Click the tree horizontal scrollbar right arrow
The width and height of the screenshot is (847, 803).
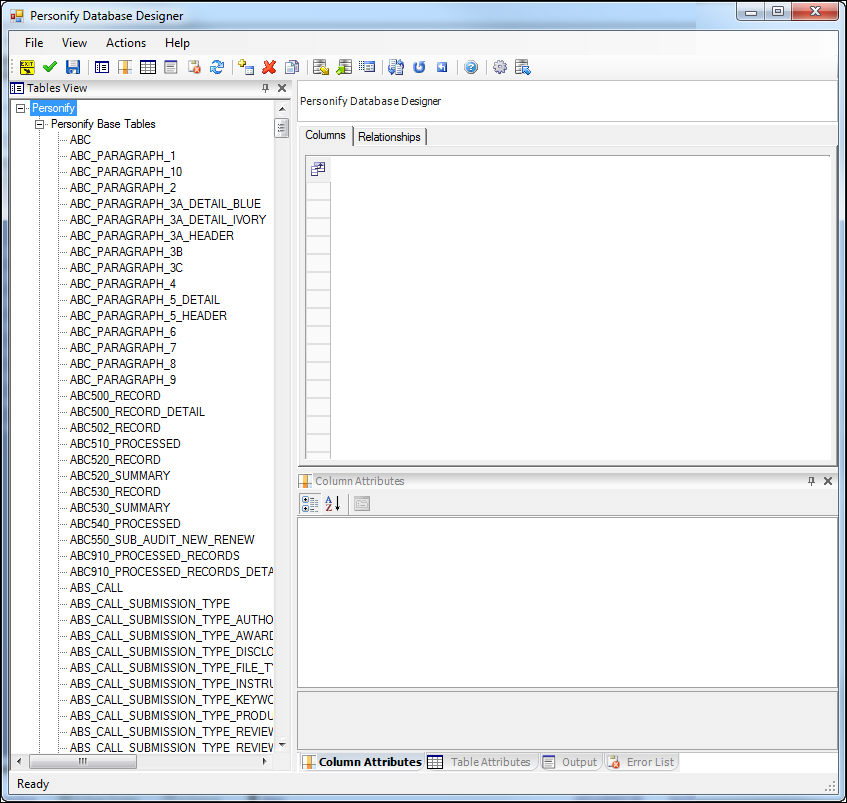click(x=265, y=761)
